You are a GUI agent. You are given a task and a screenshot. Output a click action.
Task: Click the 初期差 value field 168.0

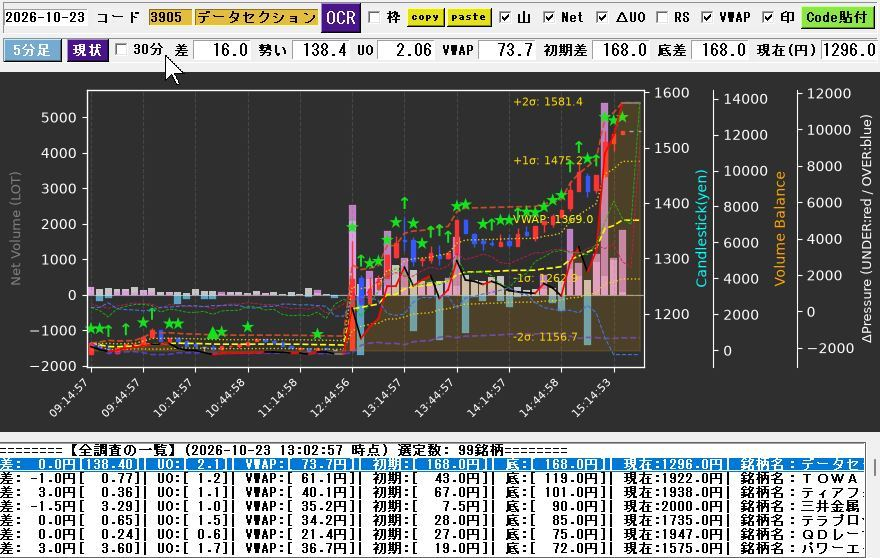click(622, 50)
